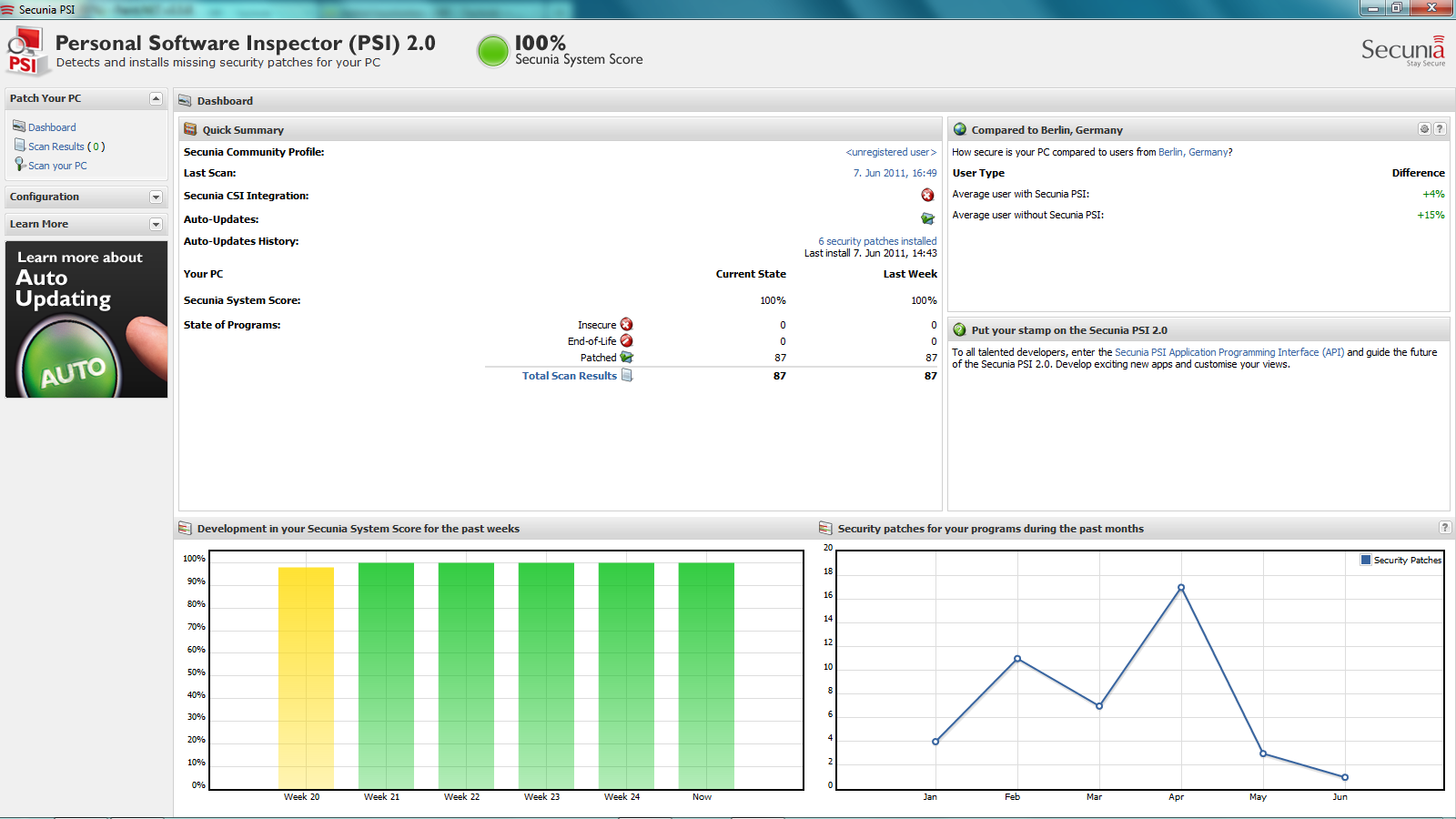Screen dimensions: 1456x819
Task: Click the Total Scan Results link
Action: click(570, 376)
